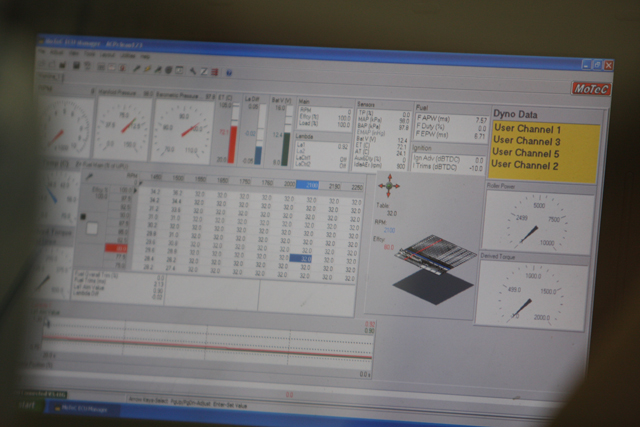Select the 2000 RPM column header

coord(289,184)
